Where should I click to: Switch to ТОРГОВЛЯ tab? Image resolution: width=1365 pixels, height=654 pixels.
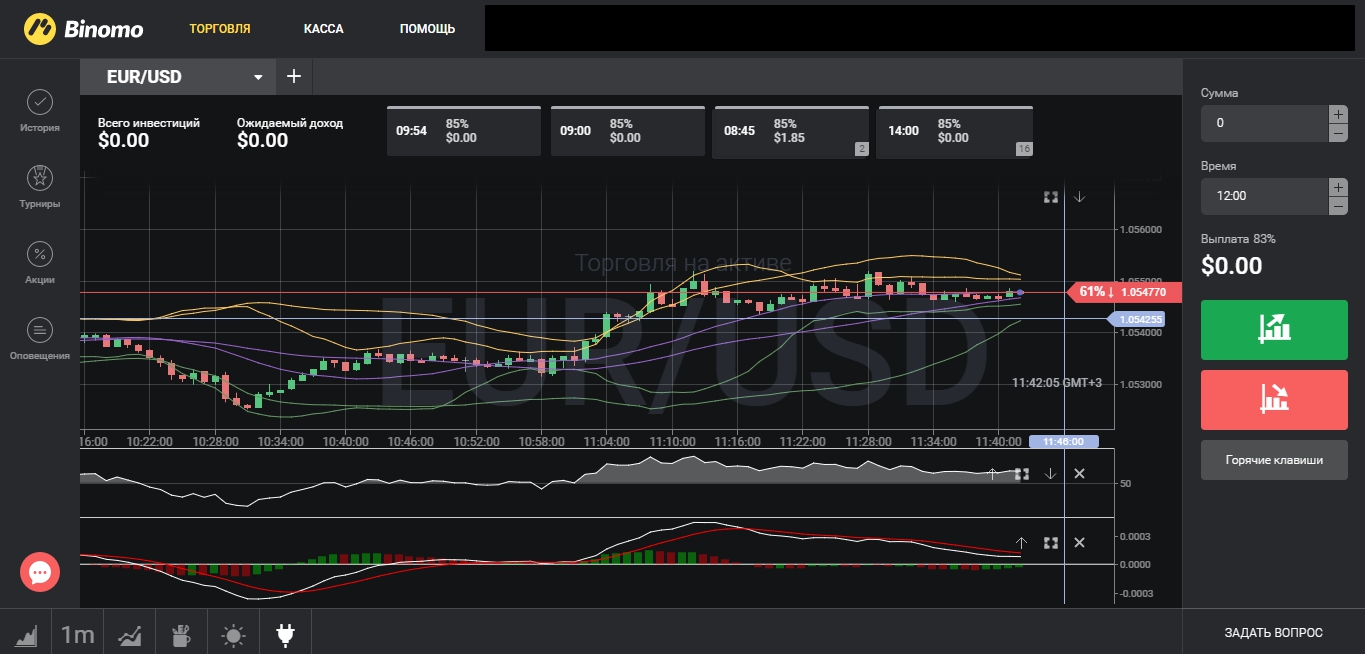coord(220,29)
